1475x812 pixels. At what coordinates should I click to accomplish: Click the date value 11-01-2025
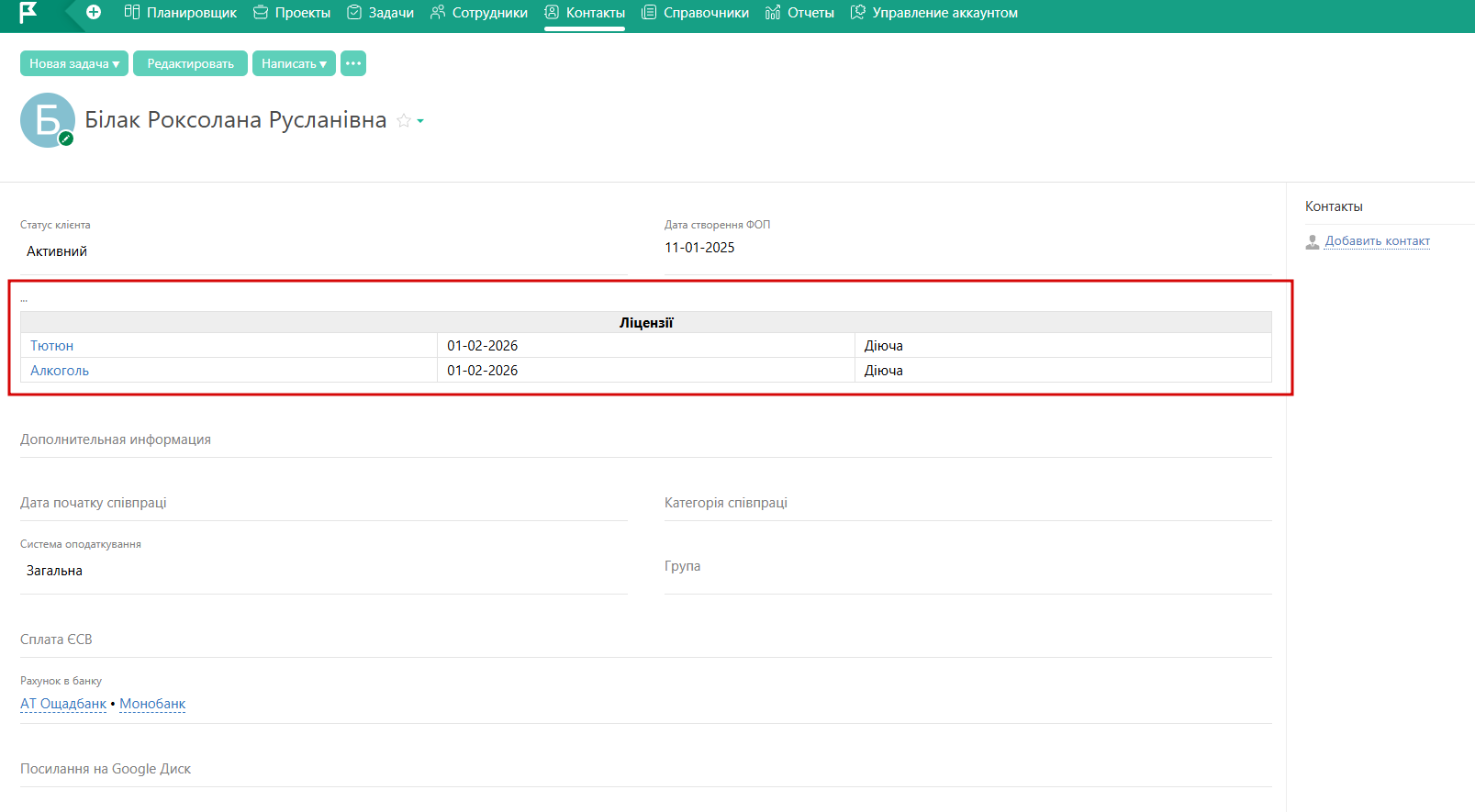pyautogui.click(x=699, y=248)
